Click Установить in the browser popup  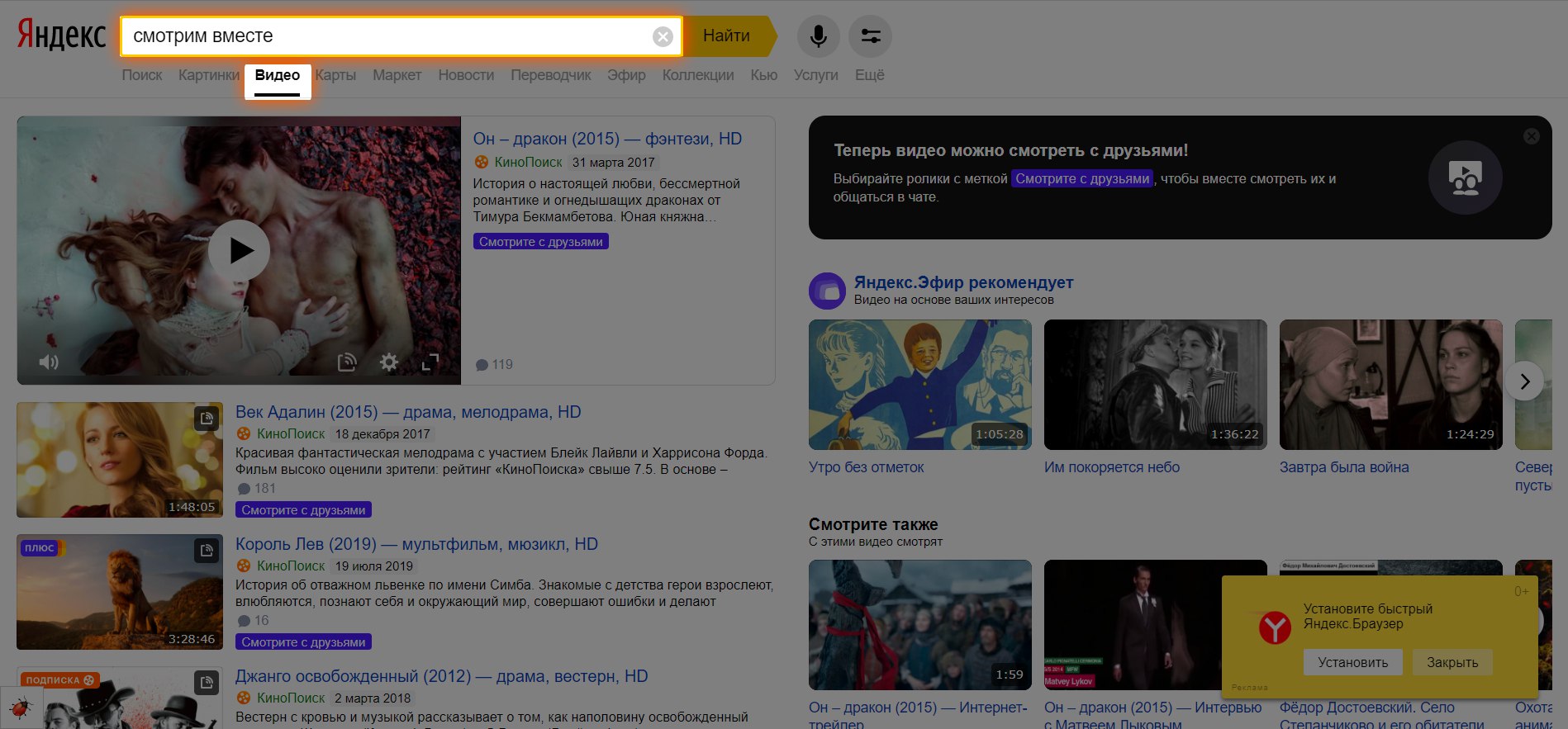pyautogui.click(x=1353, y=662)
